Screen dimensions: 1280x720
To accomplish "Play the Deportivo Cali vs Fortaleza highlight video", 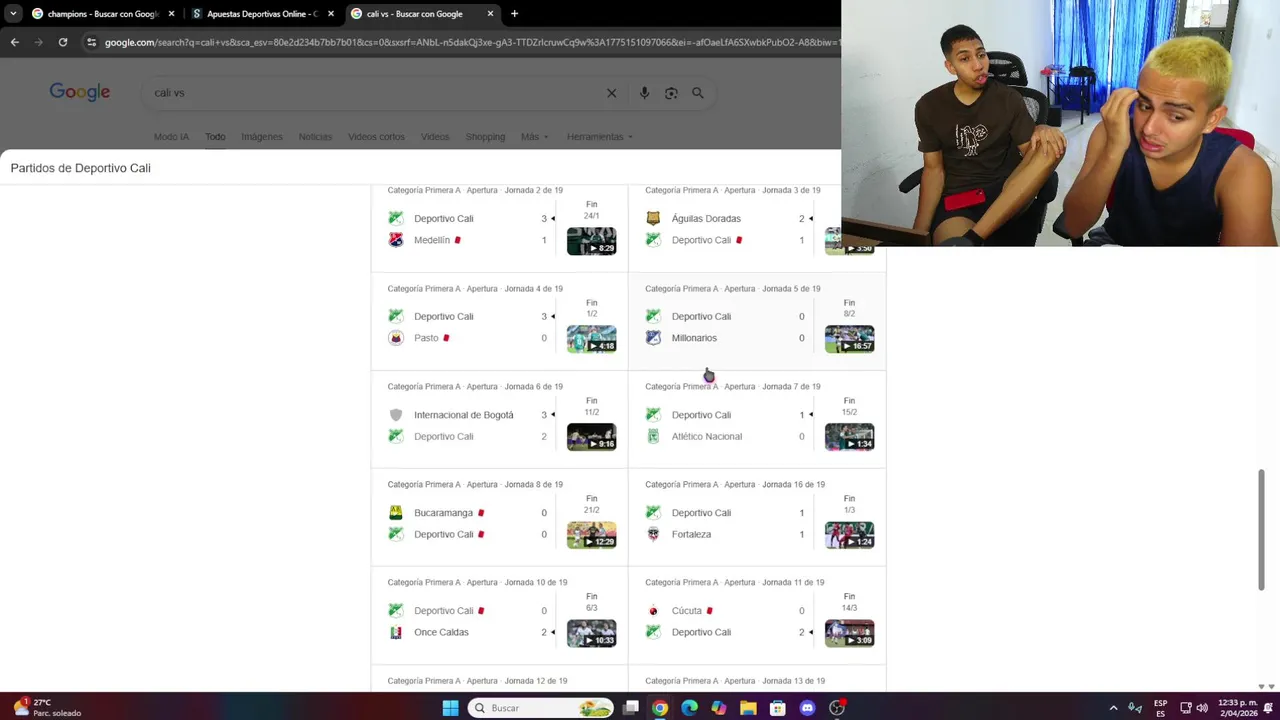I will click(x=849, y=535).
